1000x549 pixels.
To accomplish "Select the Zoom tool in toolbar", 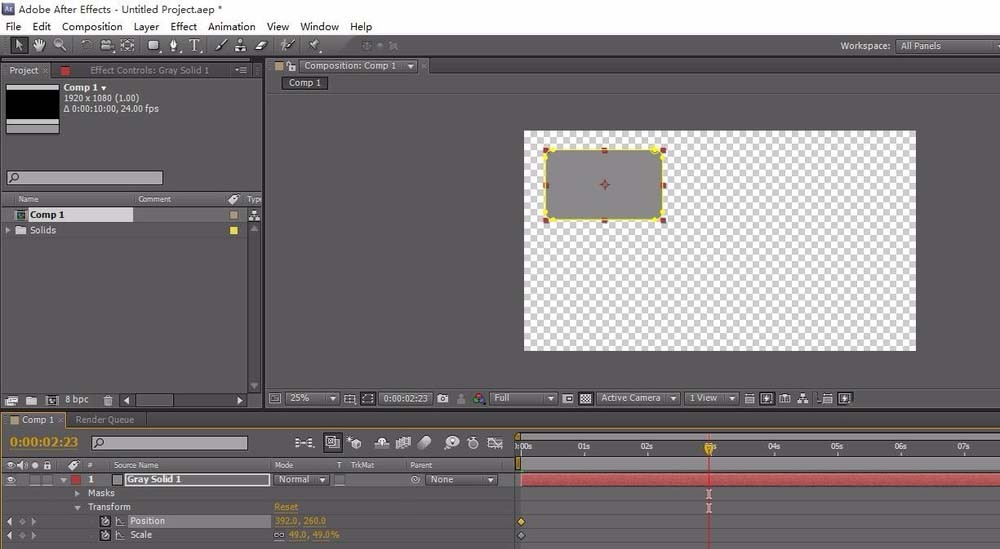I will tap(60, 45).
